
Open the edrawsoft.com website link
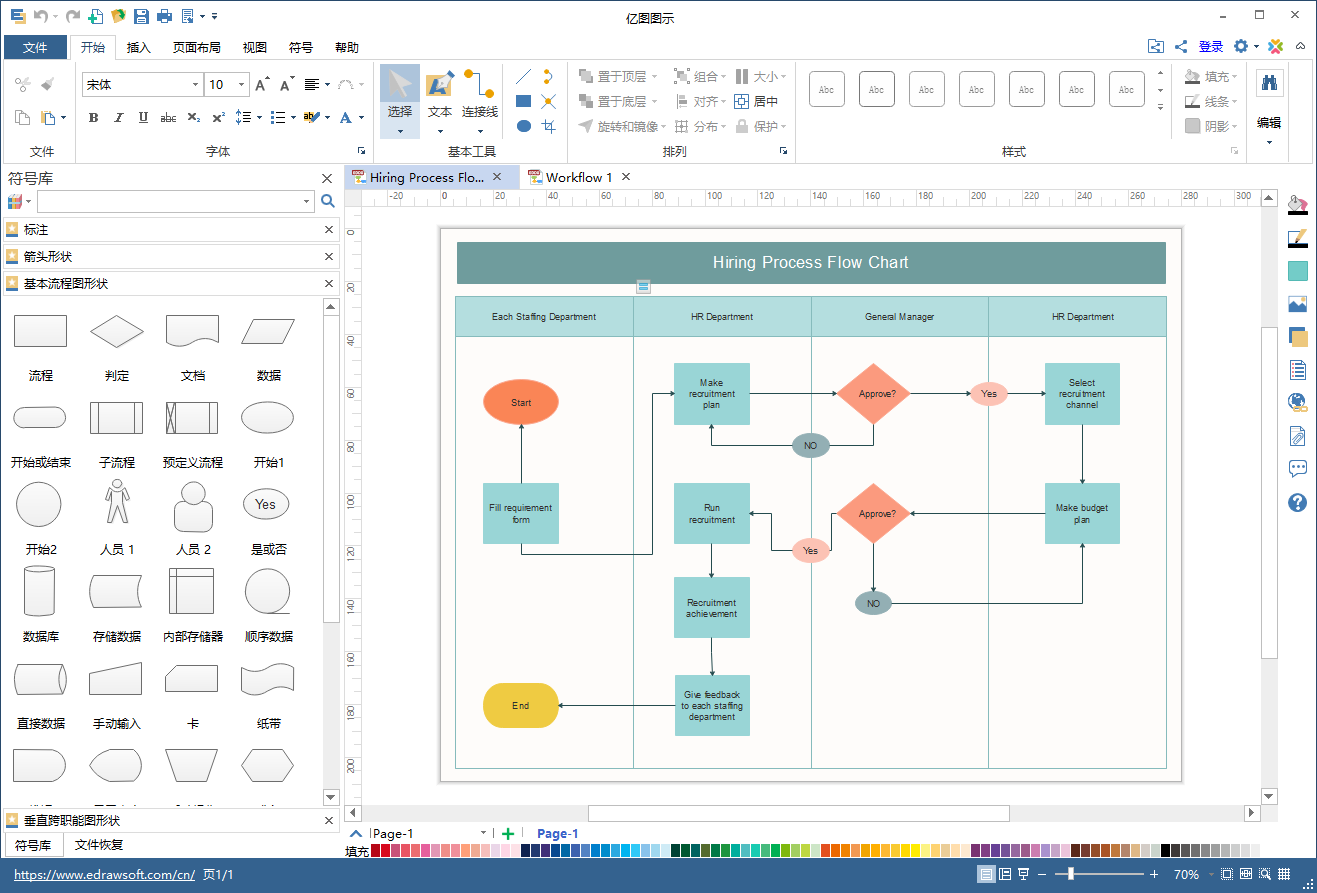(104, 875)
